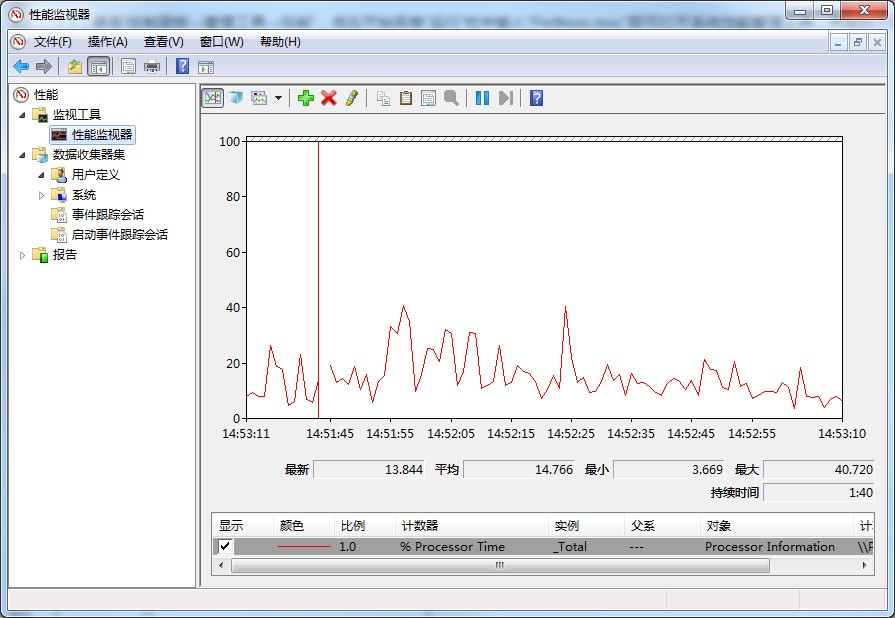Click the properties icon in the MMC toolbar
Viewport: 895px width, 618px height.
point(128,67)
